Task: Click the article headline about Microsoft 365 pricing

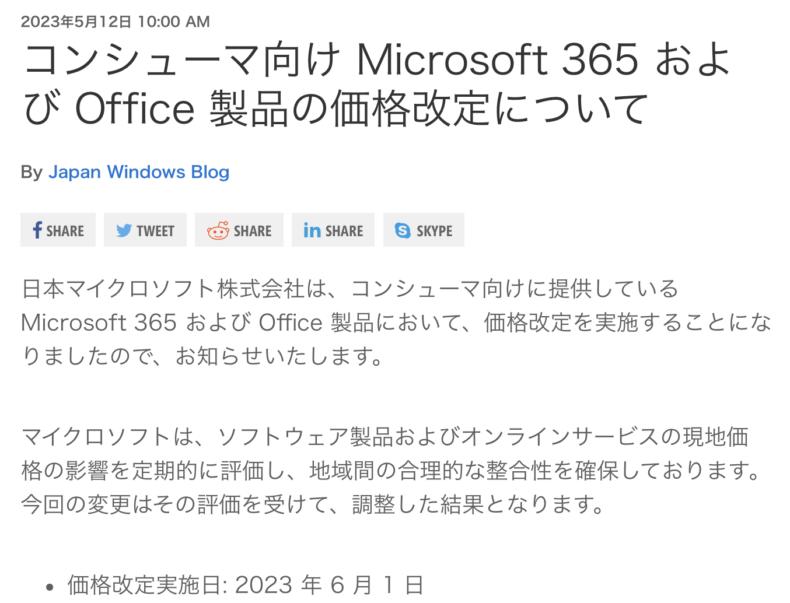Action: 377,85
